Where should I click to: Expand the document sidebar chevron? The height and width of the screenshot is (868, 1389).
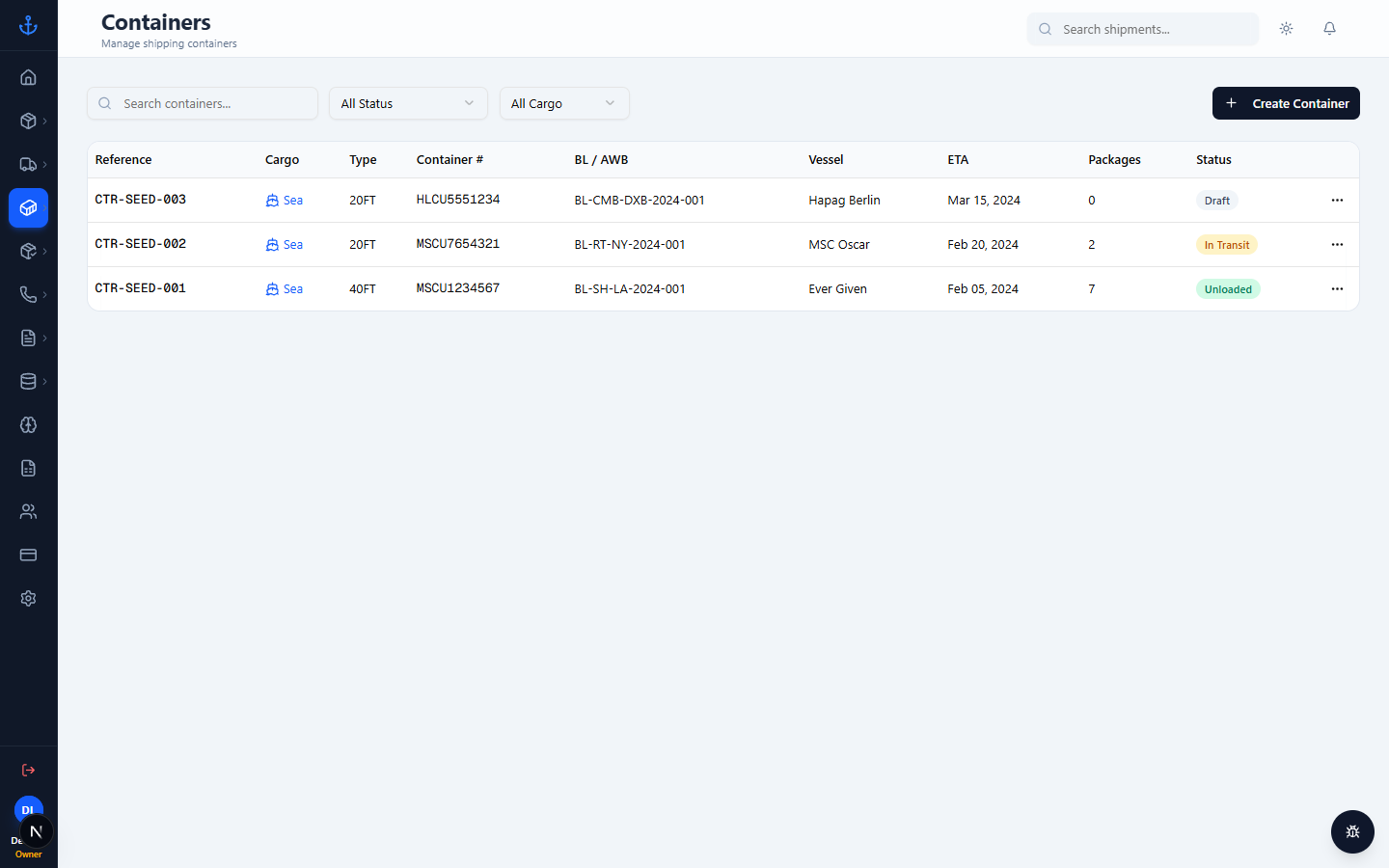point(44,338)
